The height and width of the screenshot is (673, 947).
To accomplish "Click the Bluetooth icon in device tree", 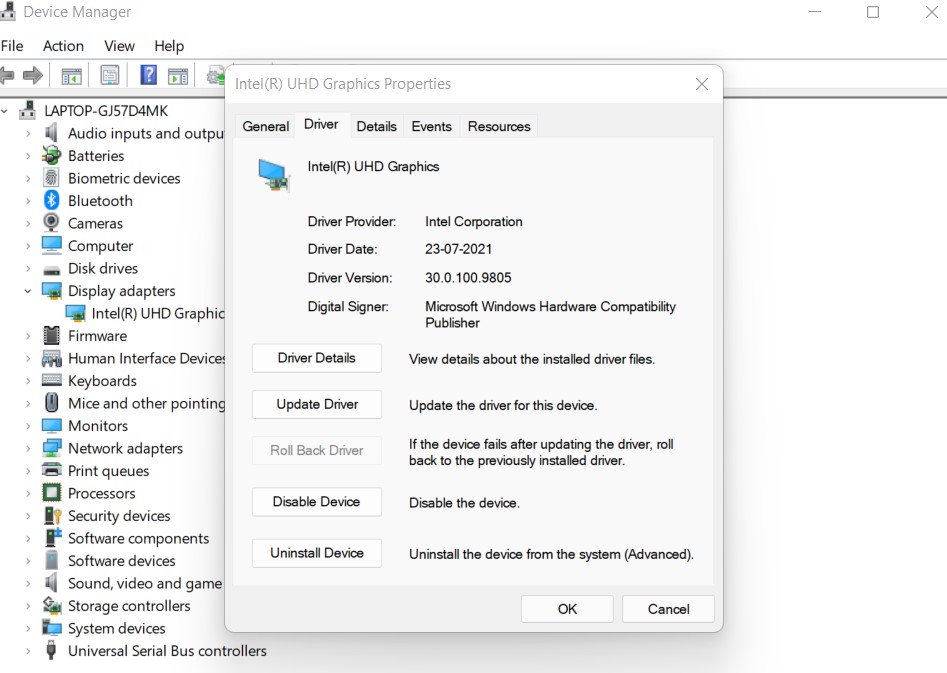I will coord(52,201).
